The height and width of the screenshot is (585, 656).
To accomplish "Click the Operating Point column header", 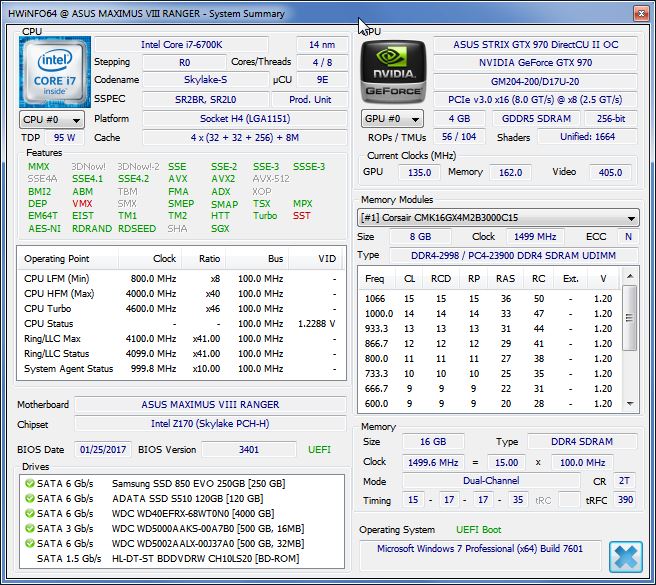I will [68, 259].
